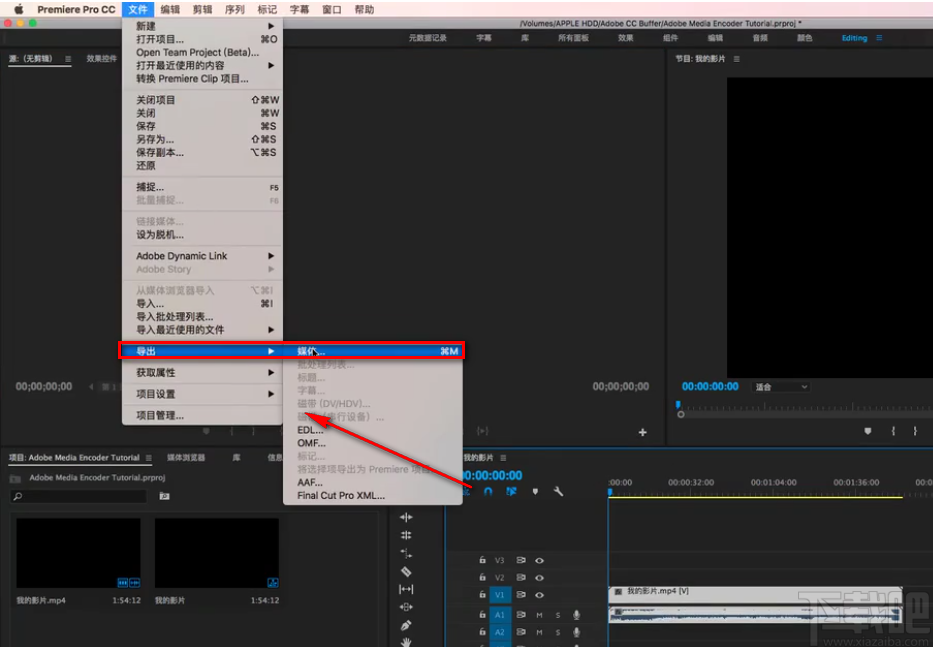Mute audio track A2
The width and height of the screenshot is (933, 647).
point(539,632)
